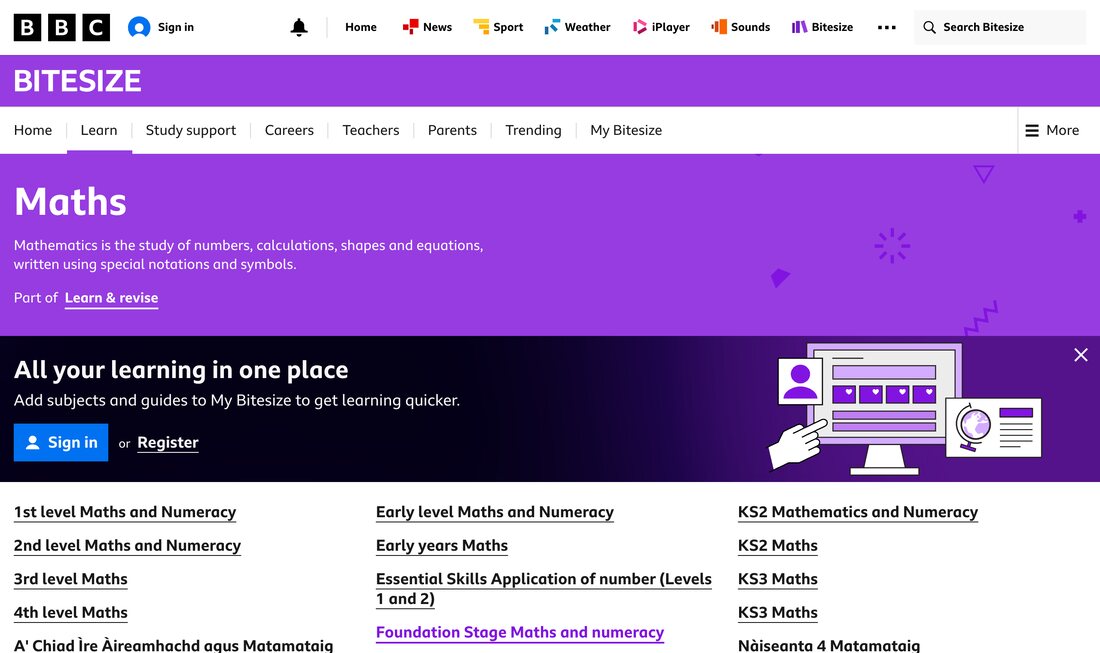Click the Weather icon in top bar
Screen dimensions: 1100x653
pos(552,27)
